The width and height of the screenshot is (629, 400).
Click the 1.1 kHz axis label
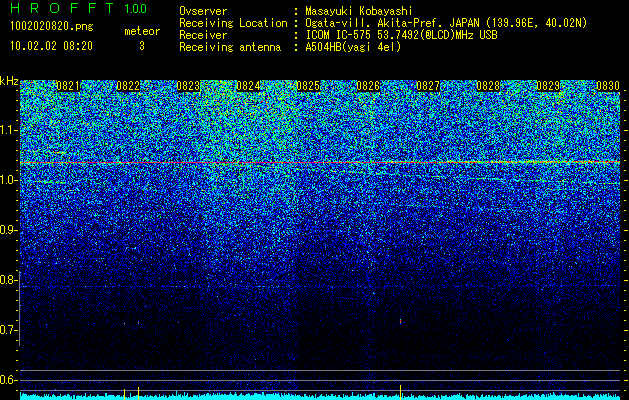(x=7, y=130)
